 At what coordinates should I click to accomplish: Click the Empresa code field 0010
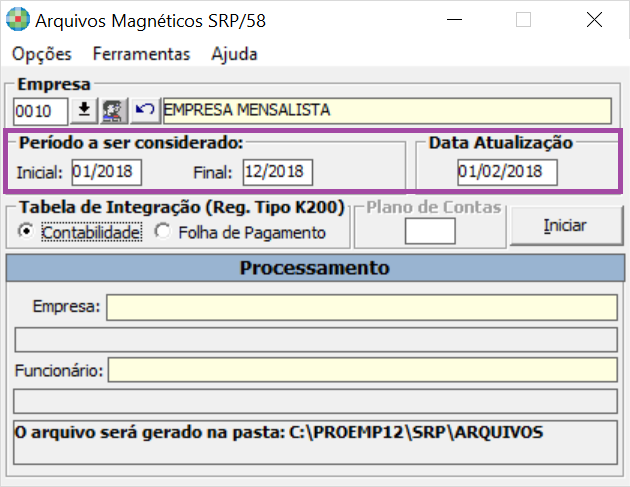[40, 111]
